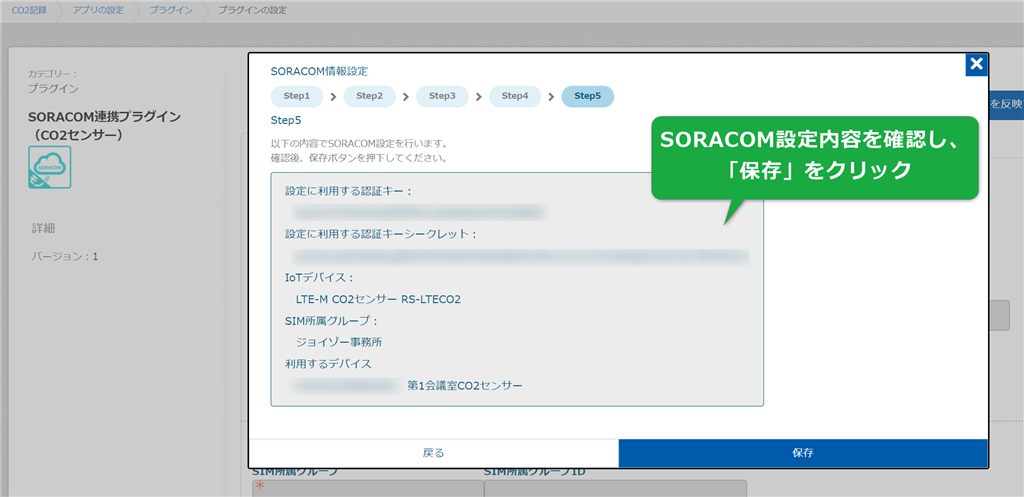Click label 設定に利用する認証キーシークレット：
The image size is (1024, 497).
(381, 234)
